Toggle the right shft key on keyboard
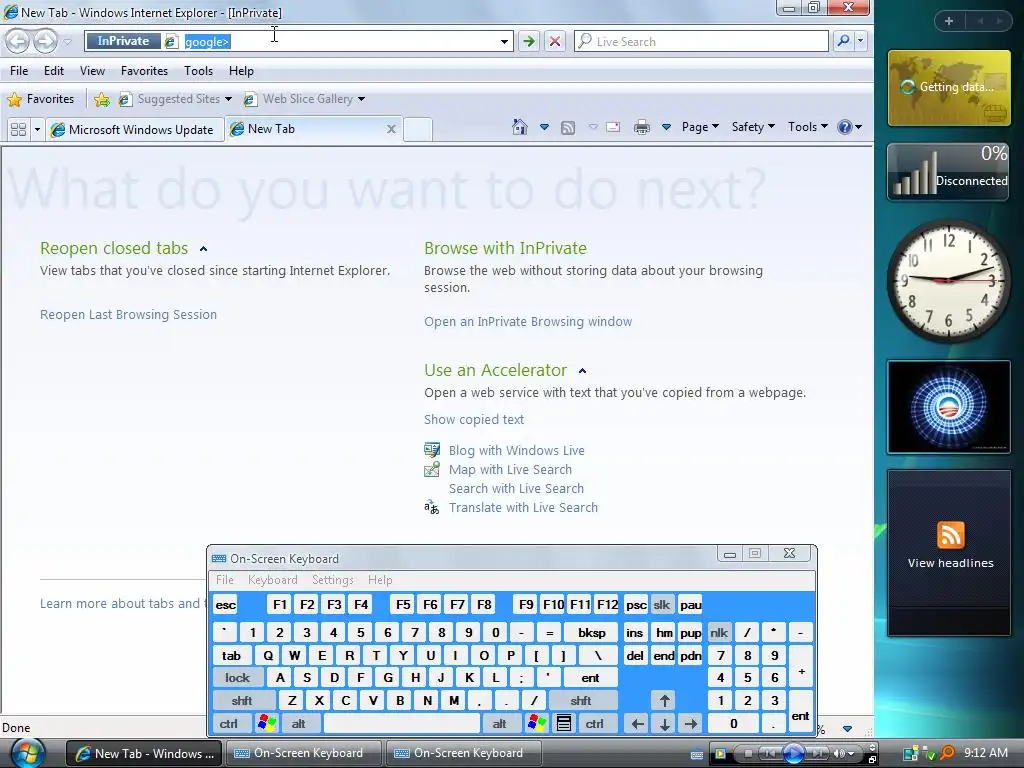Screen dimensions: 1024x768 [x=581, y=701]
